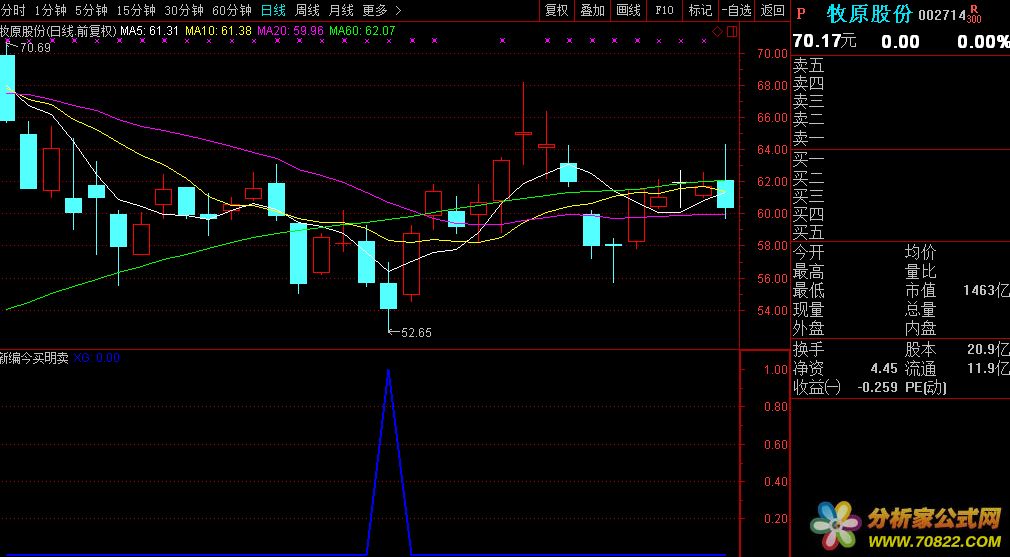Click the 标记 mark button
Image resolution: width=1010 pixels, height=557 pixels.
[x=700, y=10]
